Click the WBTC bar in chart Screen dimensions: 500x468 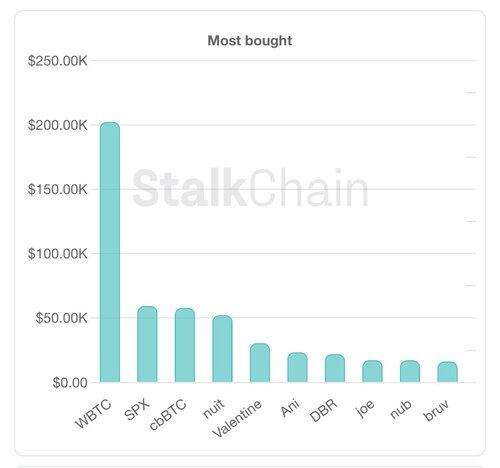point(110,252)
